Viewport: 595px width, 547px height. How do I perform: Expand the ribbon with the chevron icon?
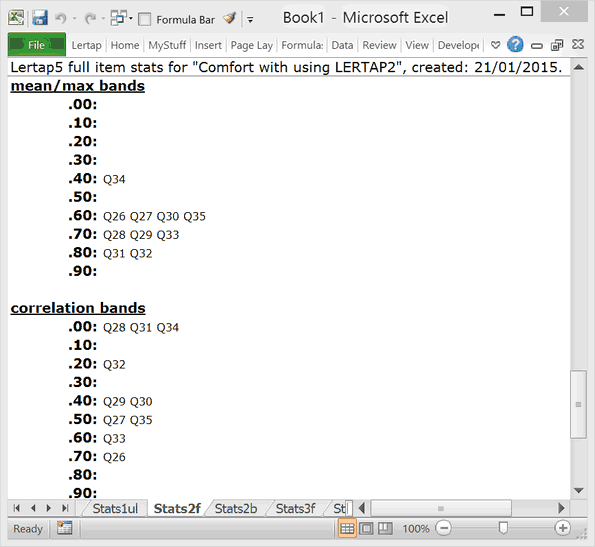(x=495, y=45)
